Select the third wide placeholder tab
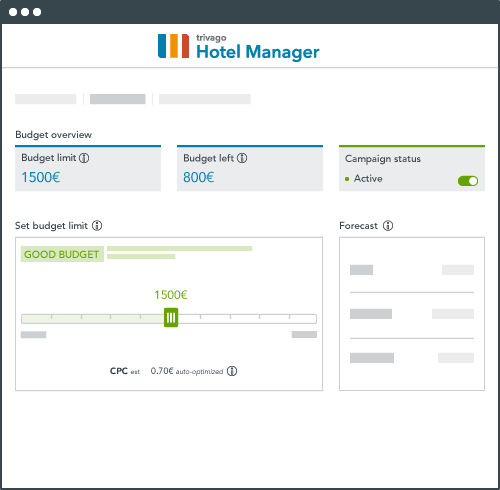Image resolution: width=500 pixels, height=490 pixels. click(205, 99)
